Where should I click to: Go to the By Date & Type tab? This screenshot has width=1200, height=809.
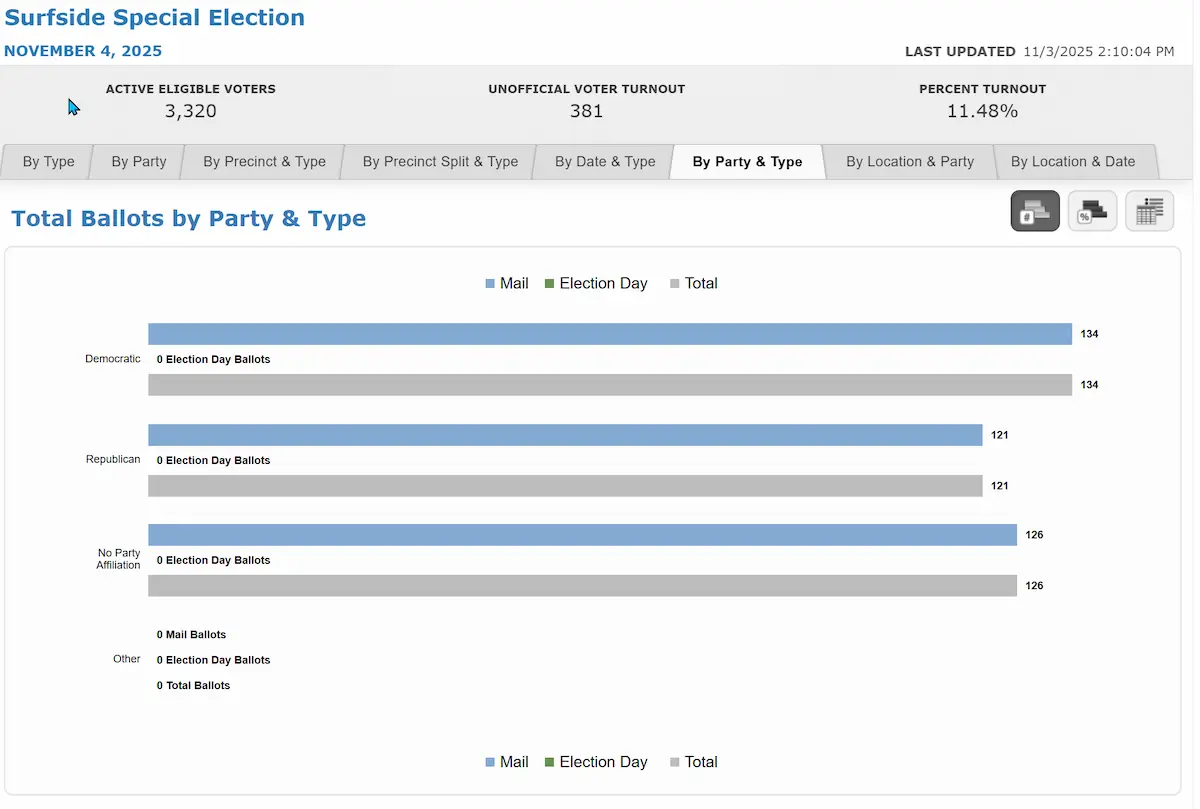[605, 162]
